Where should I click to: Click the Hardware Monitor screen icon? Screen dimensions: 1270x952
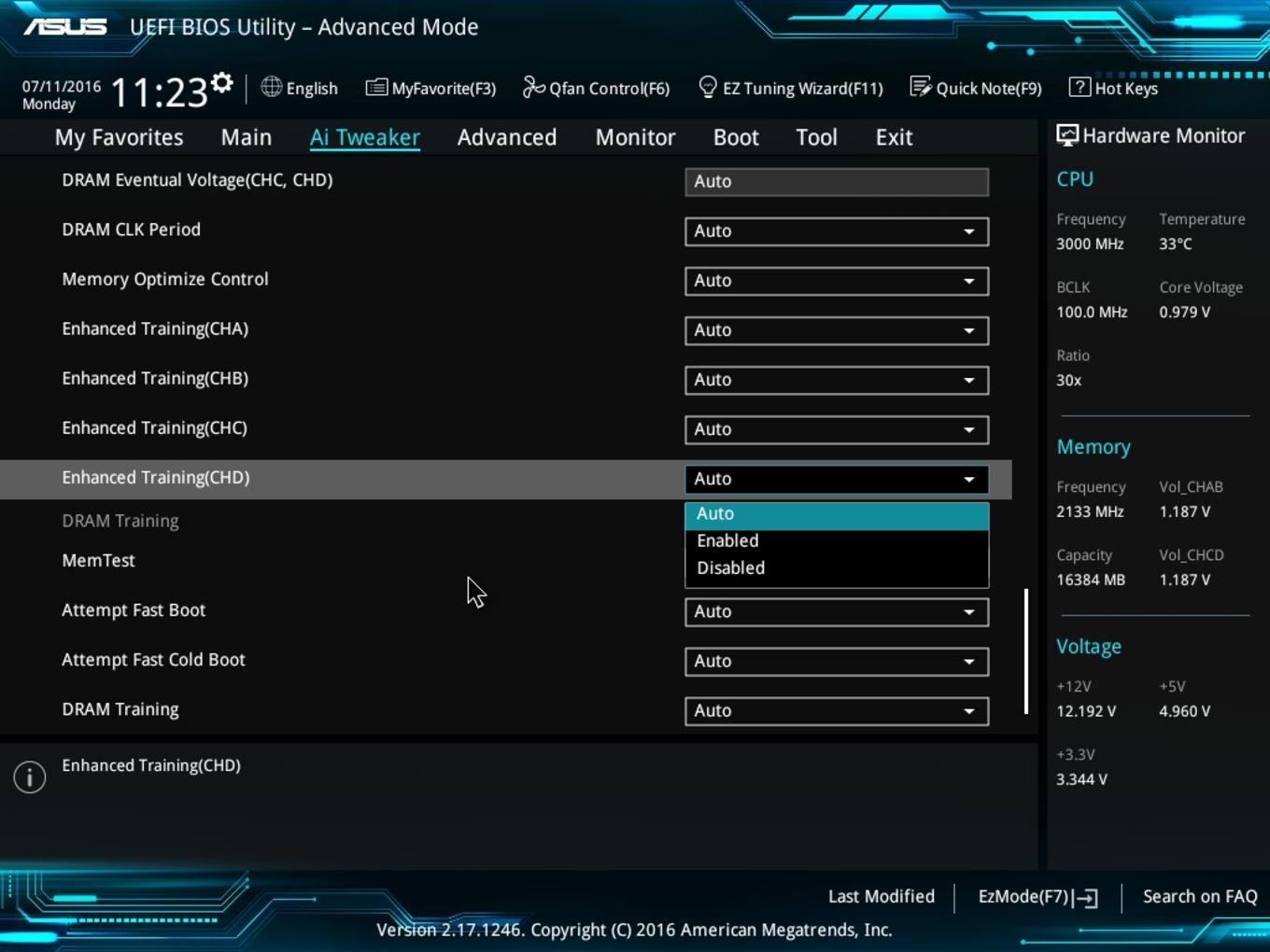(1067, 135)
